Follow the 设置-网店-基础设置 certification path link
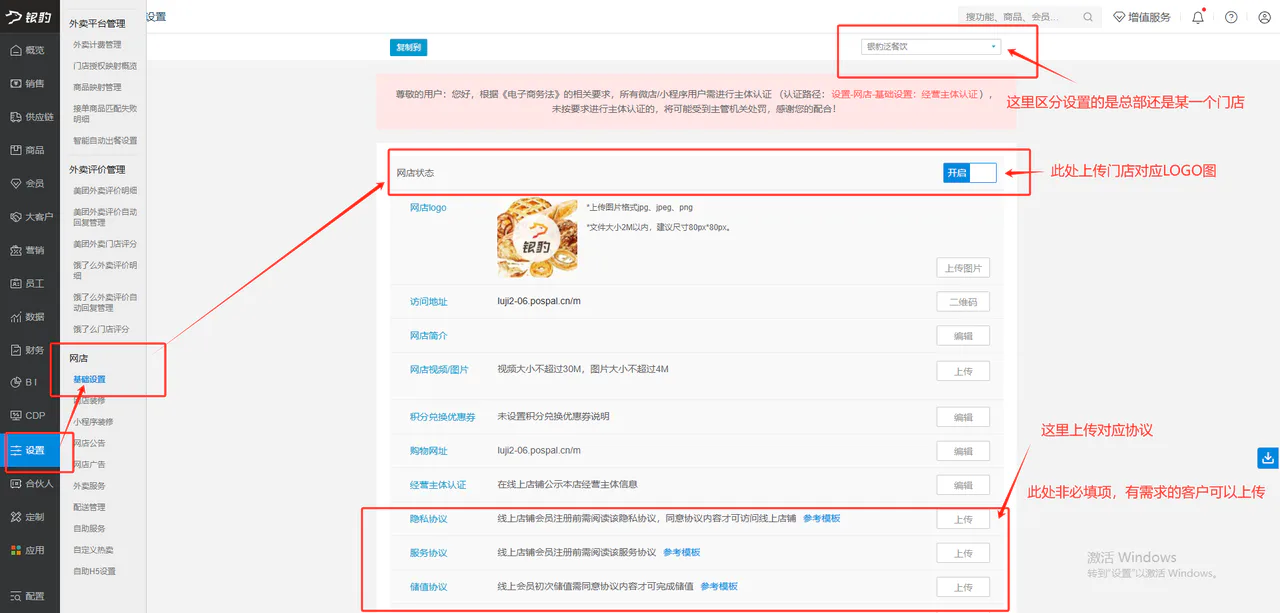The height and width of the screenshot is (613, 1280). click(x=905, y=94)
